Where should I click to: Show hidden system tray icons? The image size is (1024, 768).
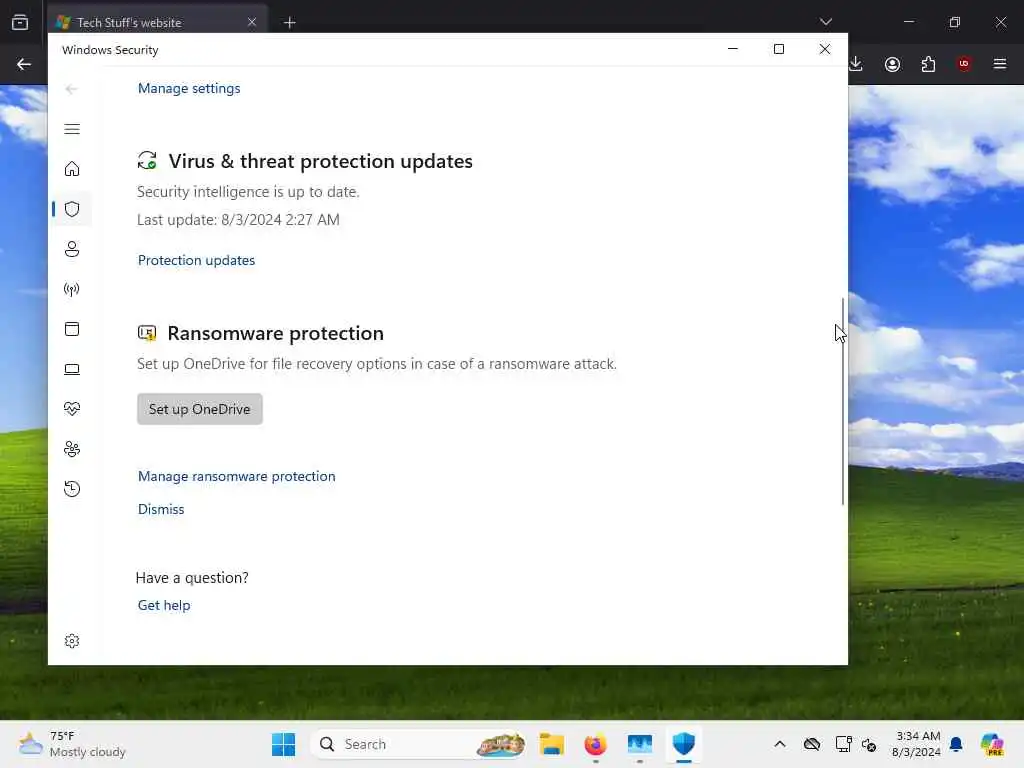[x=780, y=744]
